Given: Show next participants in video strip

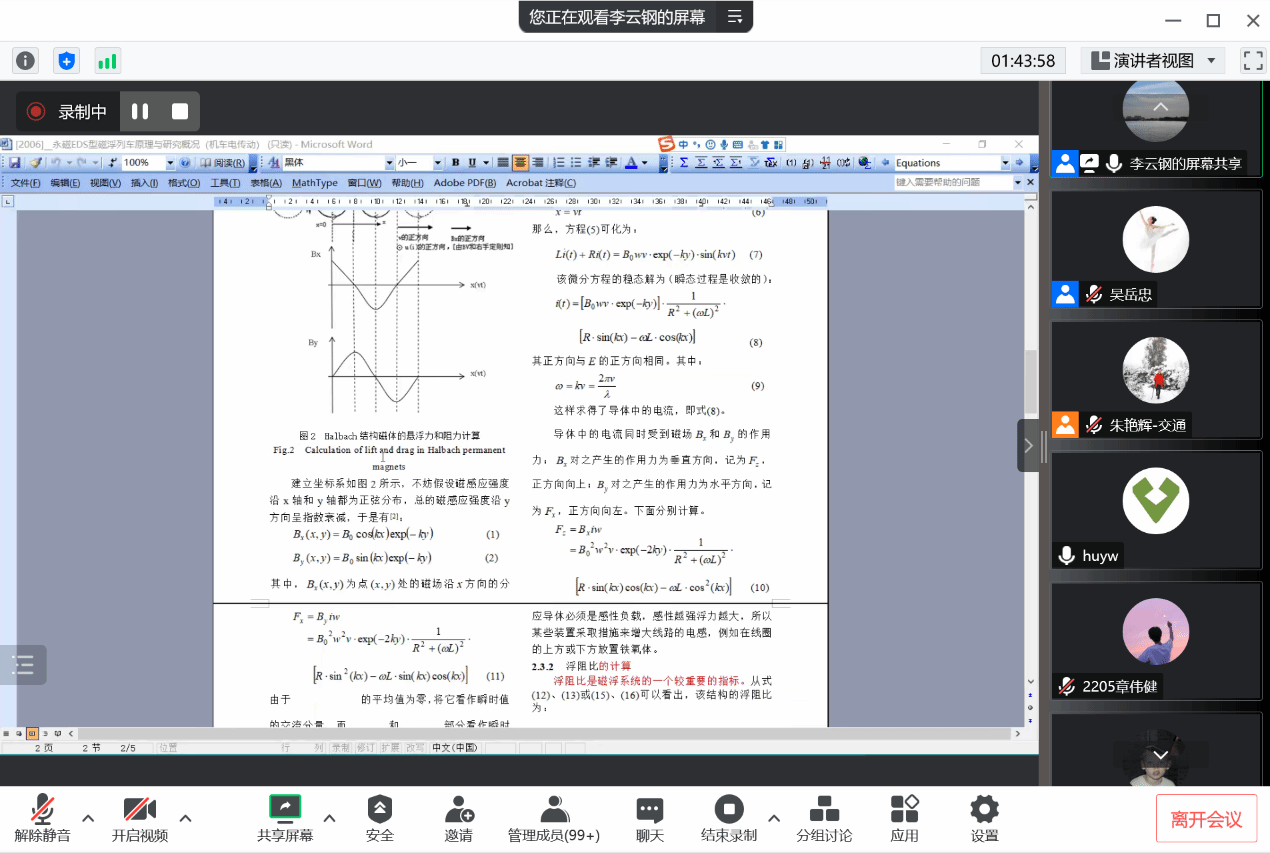Looking at the screenshot, I should pos(1160,755).
